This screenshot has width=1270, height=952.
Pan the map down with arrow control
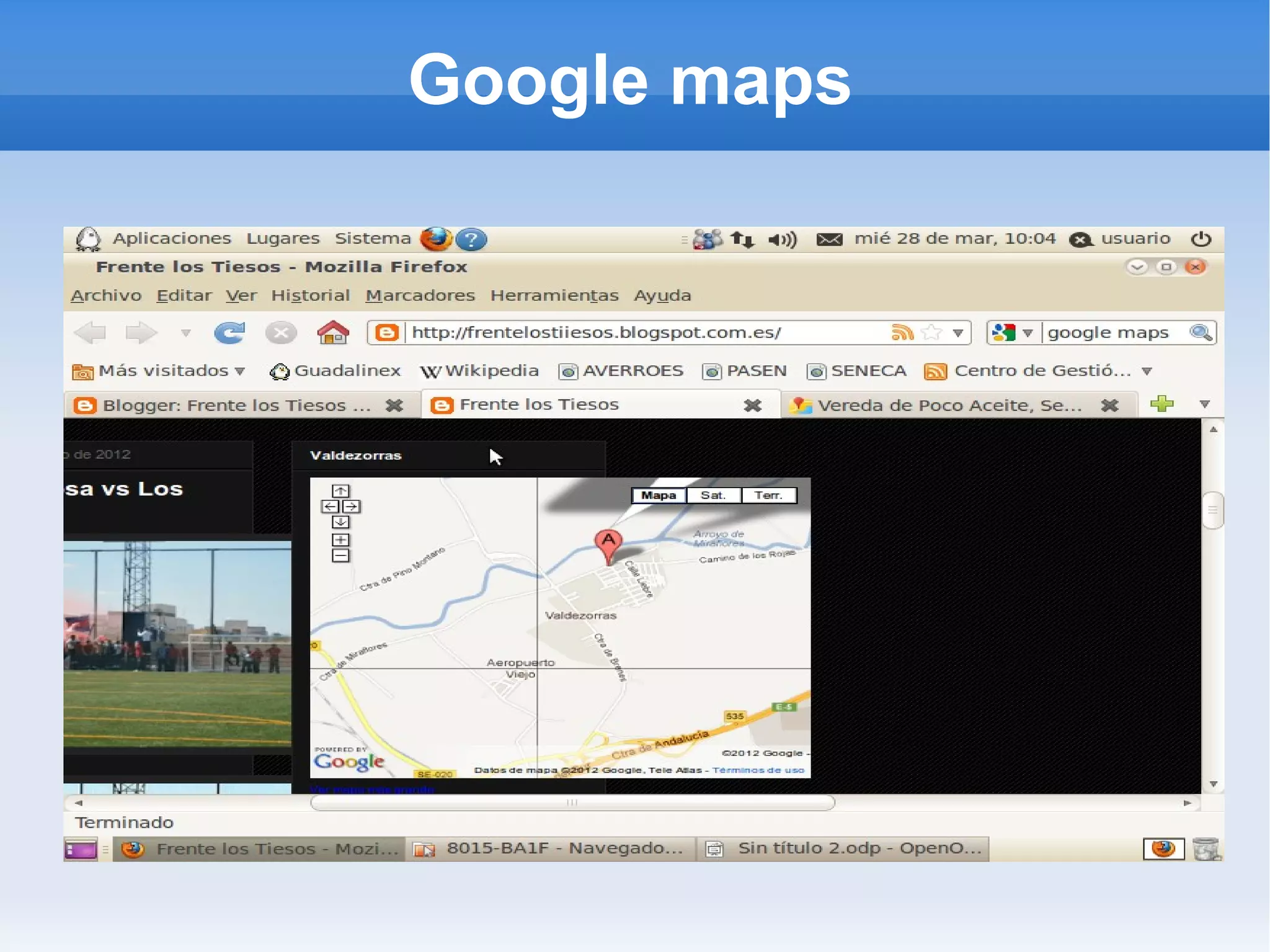tap(340, 522)
